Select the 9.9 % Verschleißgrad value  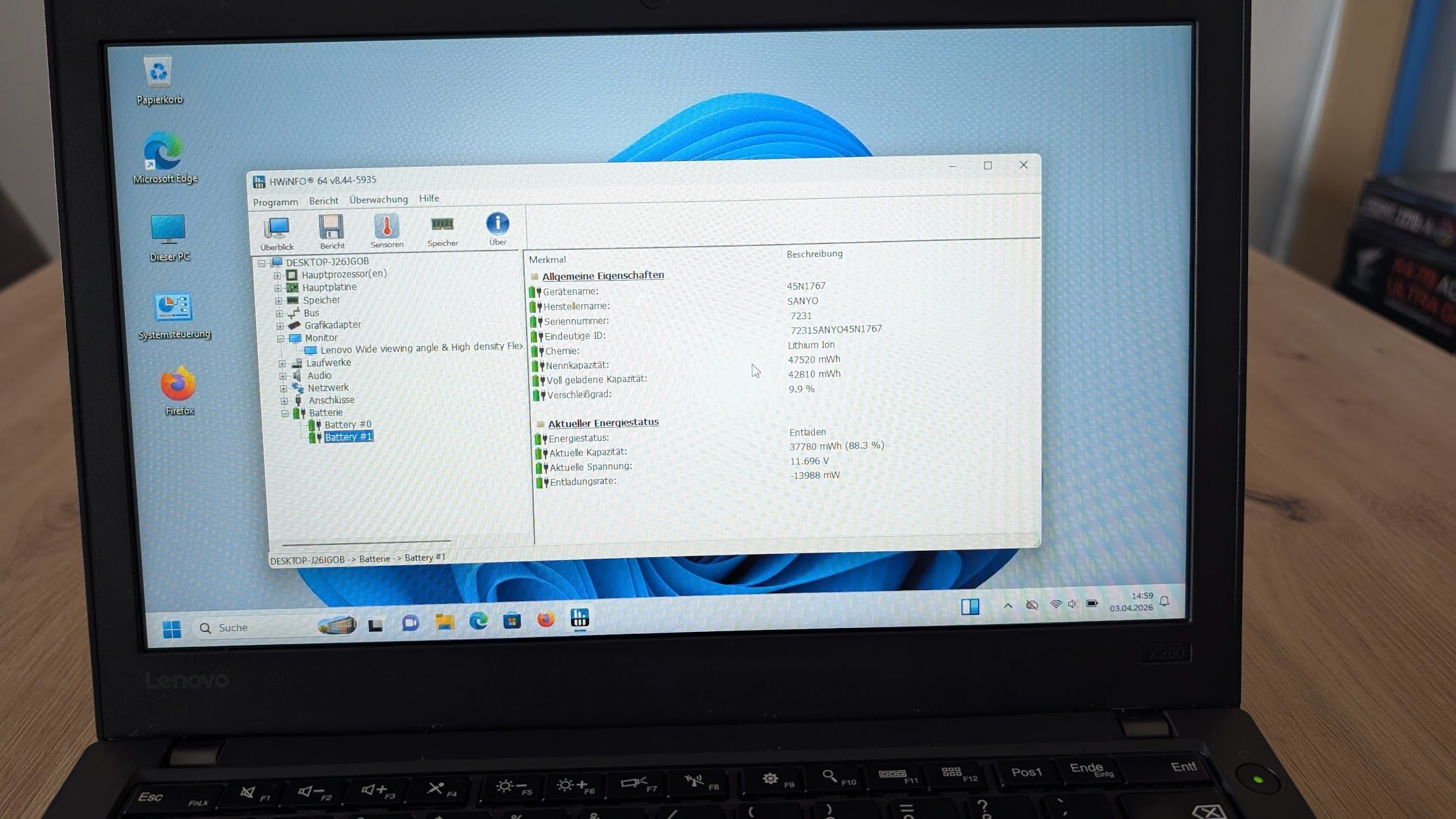801,389
